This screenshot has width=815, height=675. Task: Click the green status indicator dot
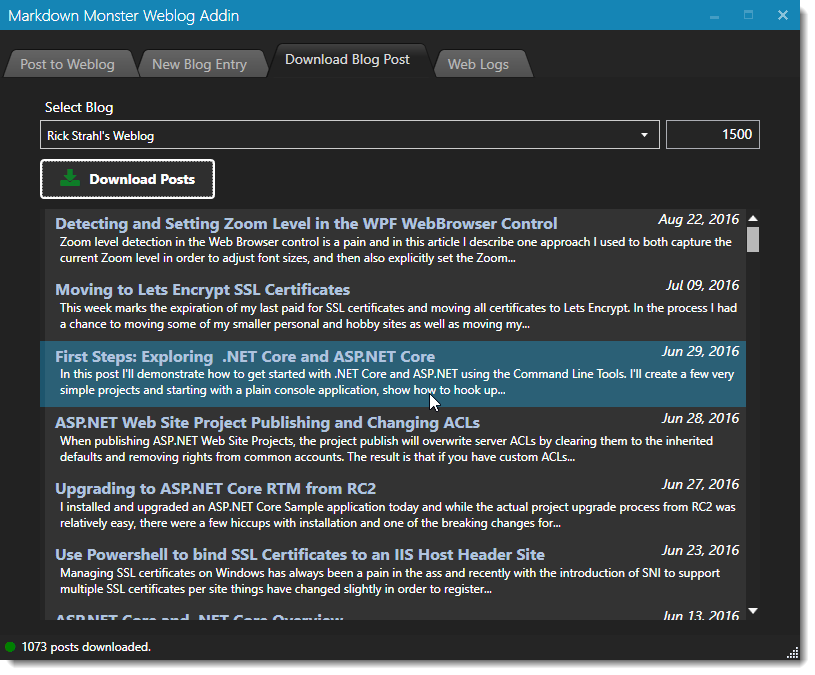coord(10,647)
